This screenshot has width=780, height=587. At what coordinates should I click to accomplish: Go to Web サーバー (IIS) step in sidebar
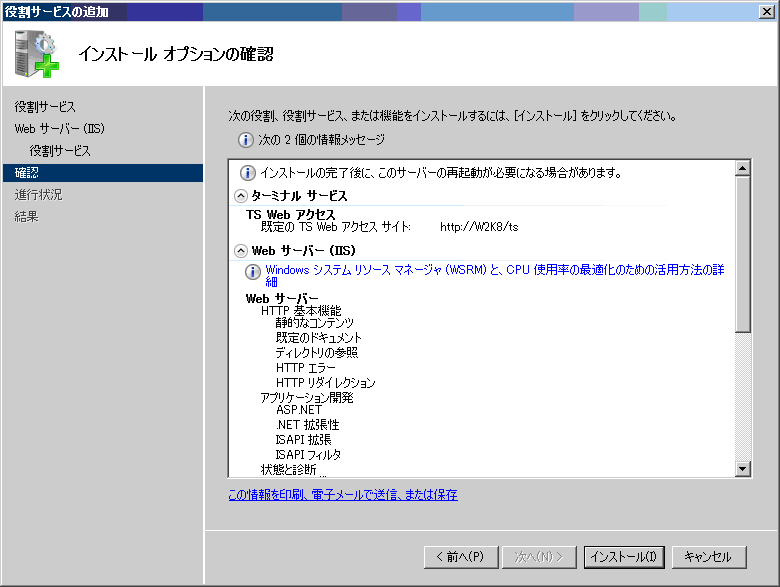[60, 128]
